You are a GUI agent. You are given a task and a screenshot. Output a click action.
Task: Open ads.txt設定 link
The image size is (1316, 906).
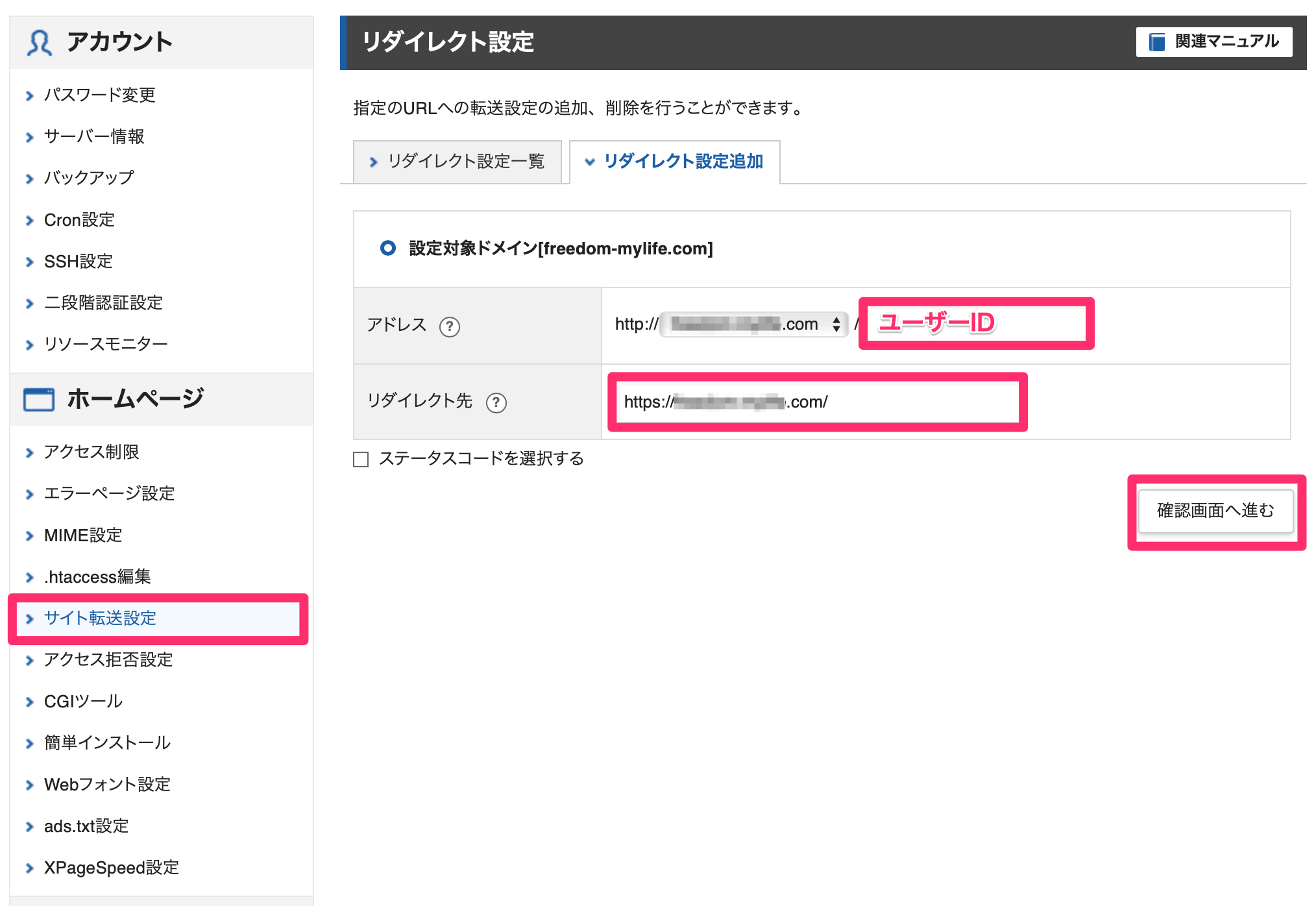coord(86,826)
